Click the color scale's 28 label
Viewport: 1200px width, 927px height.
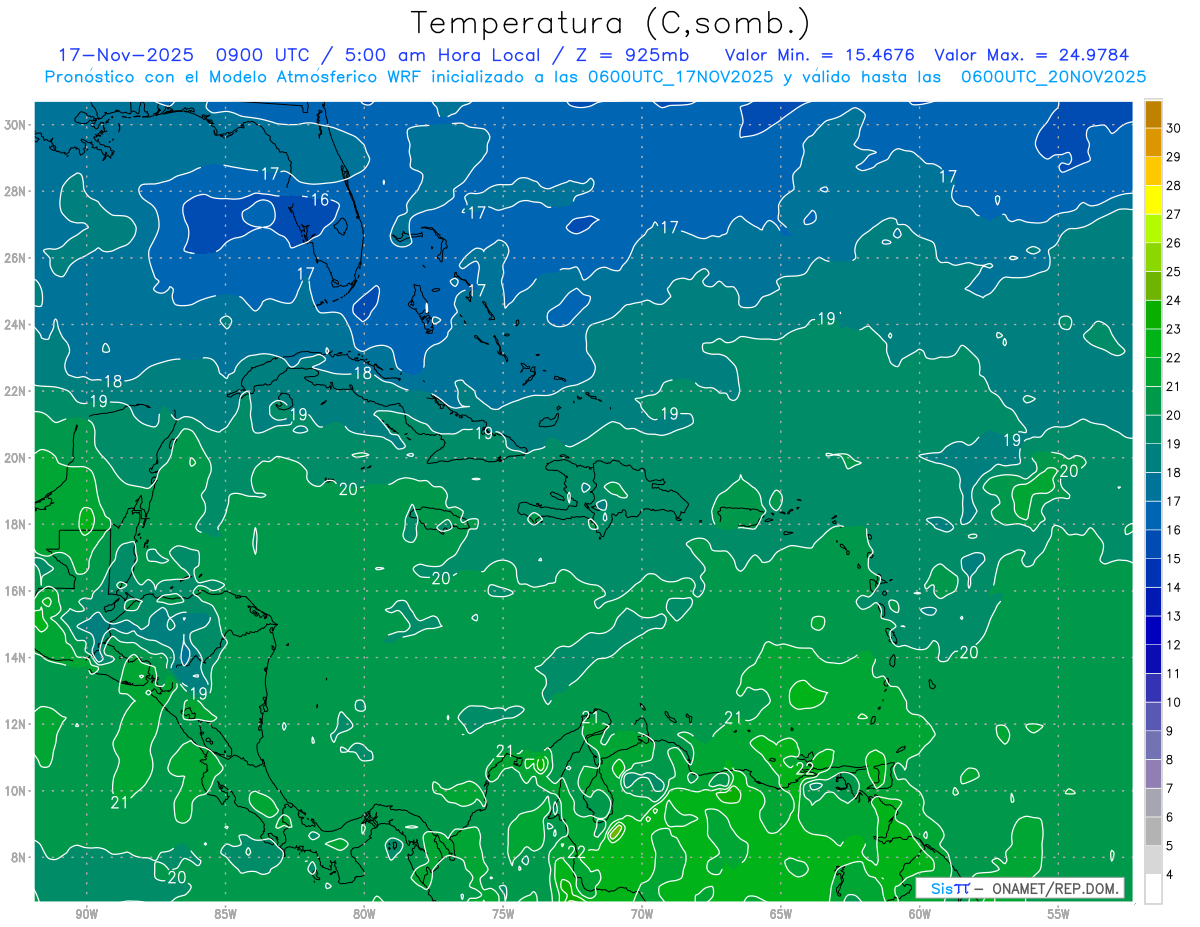click(1174, 185)
